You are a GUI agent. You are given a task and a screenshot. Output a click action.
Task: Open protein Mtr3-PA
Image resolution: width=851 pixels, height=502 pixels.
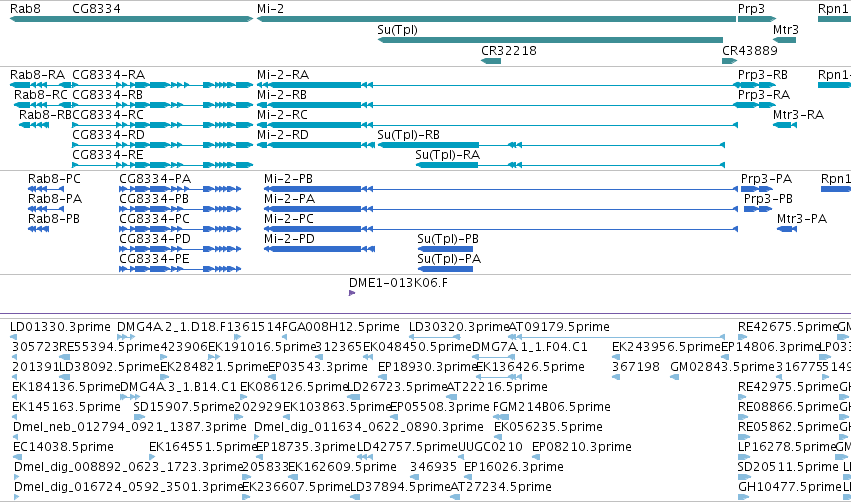pyautogui.click(x=787, y=229)
